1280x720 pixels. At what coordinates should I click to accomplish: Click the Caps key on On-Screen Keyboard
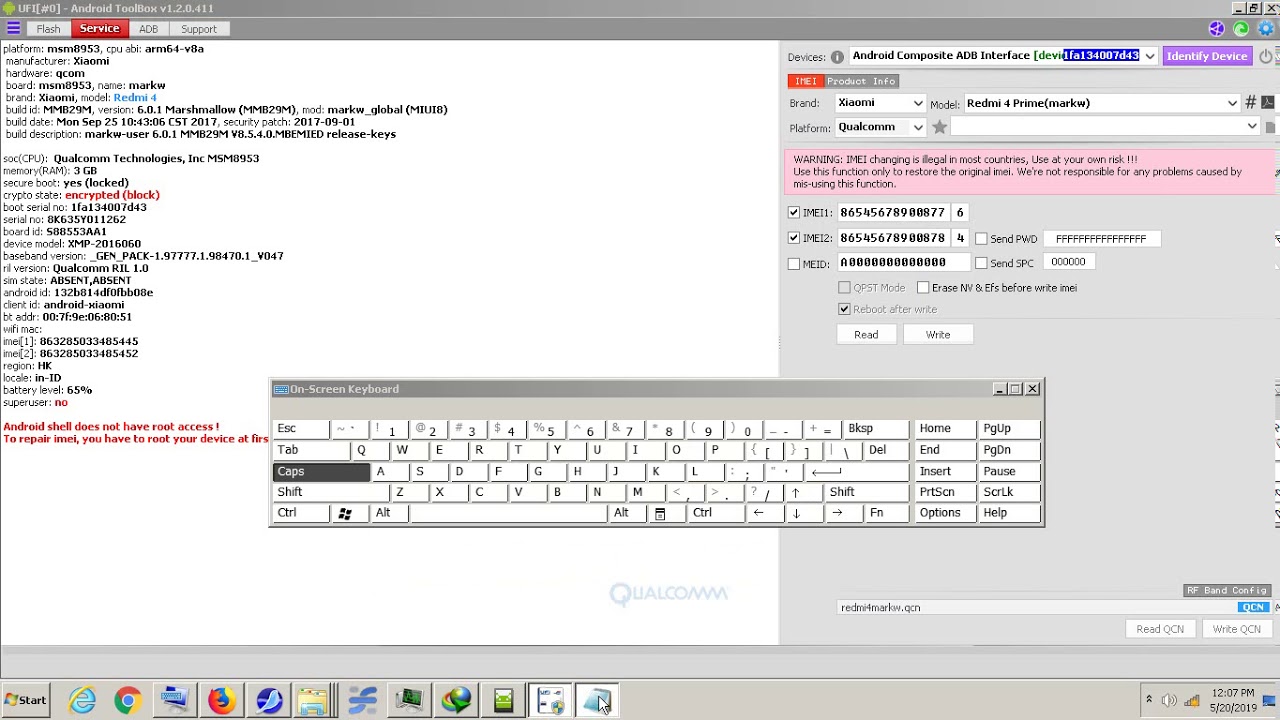(x=321, y=472)
